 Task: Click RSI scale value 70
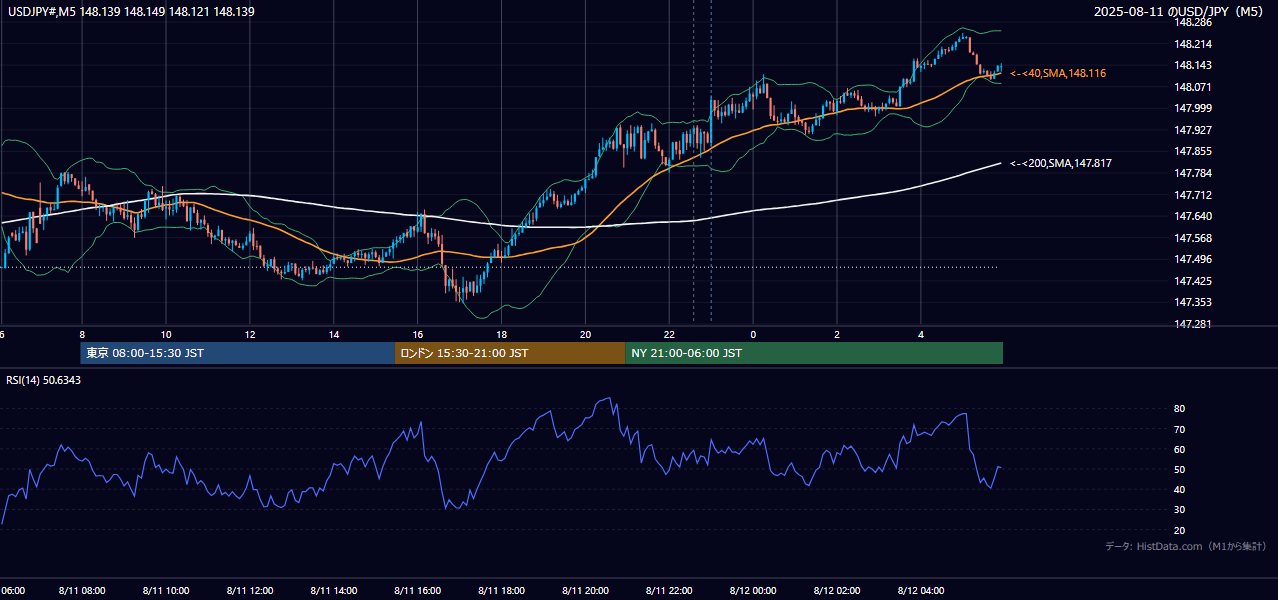click(1179, 429)
